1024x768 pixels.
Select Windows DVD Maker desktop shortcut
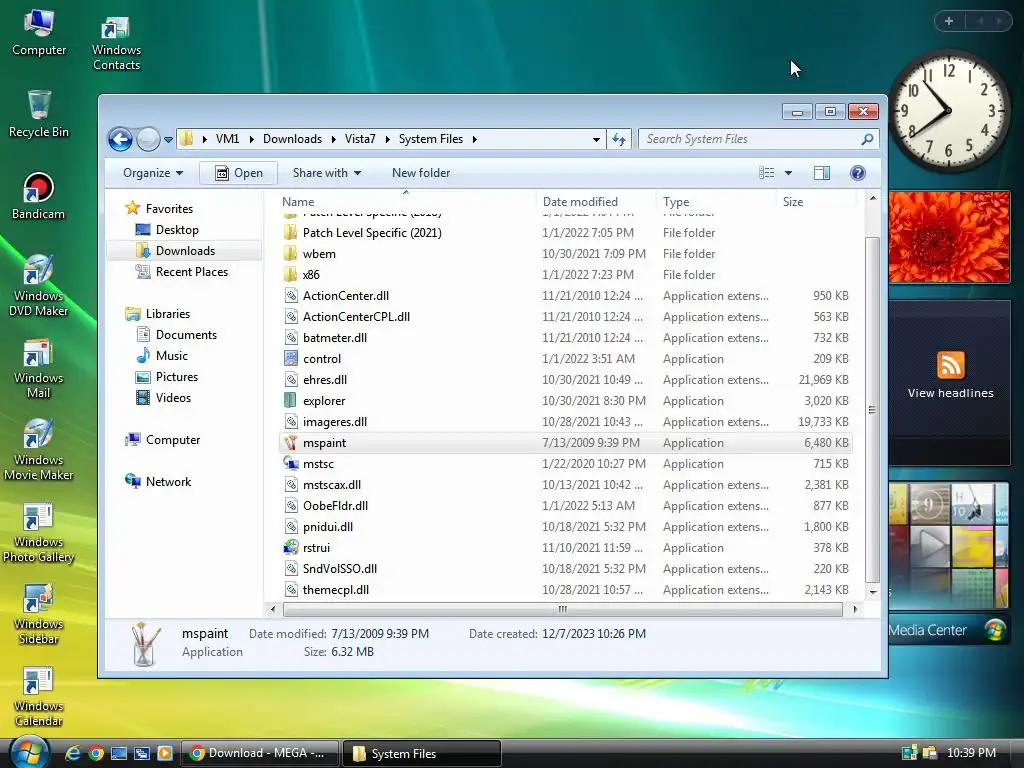point(39,285)
